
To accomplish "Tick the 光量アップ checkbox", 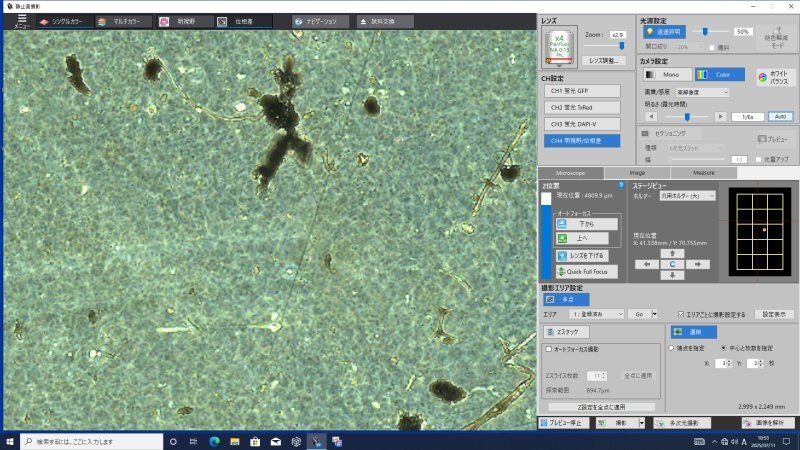I will 759,160.
